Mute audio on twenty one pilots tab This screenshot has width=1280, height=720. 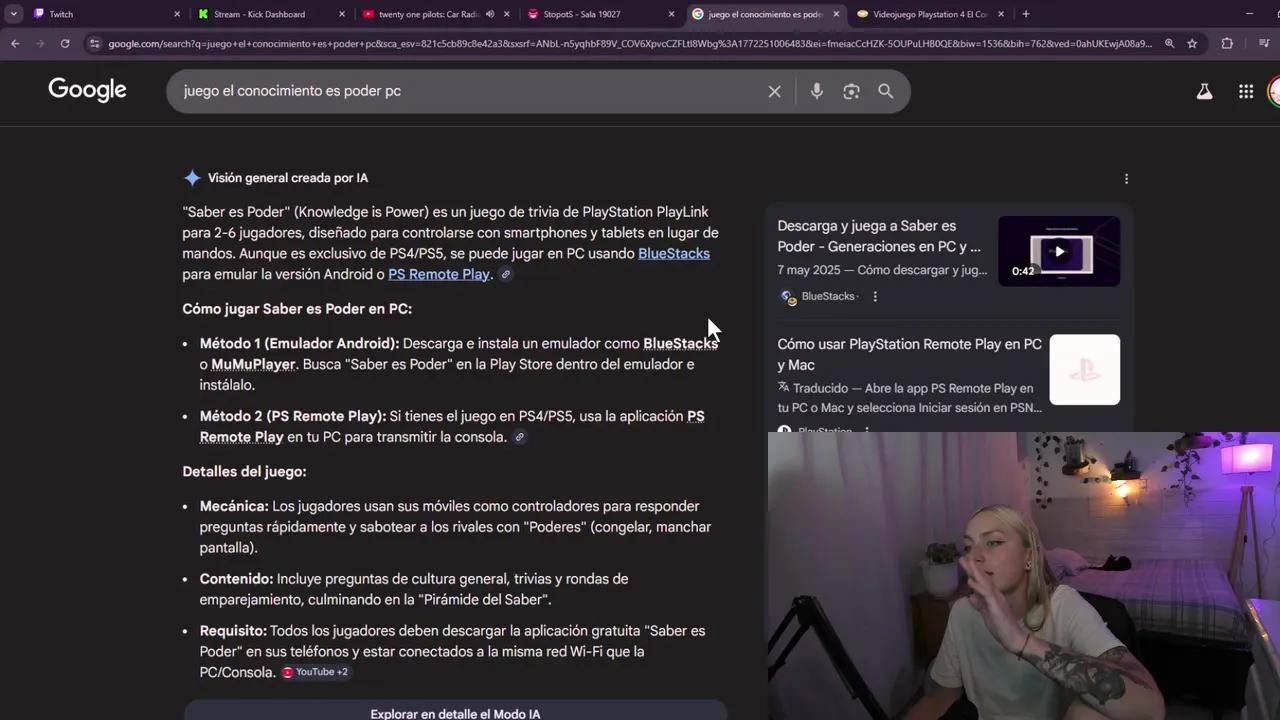[490, 14]
